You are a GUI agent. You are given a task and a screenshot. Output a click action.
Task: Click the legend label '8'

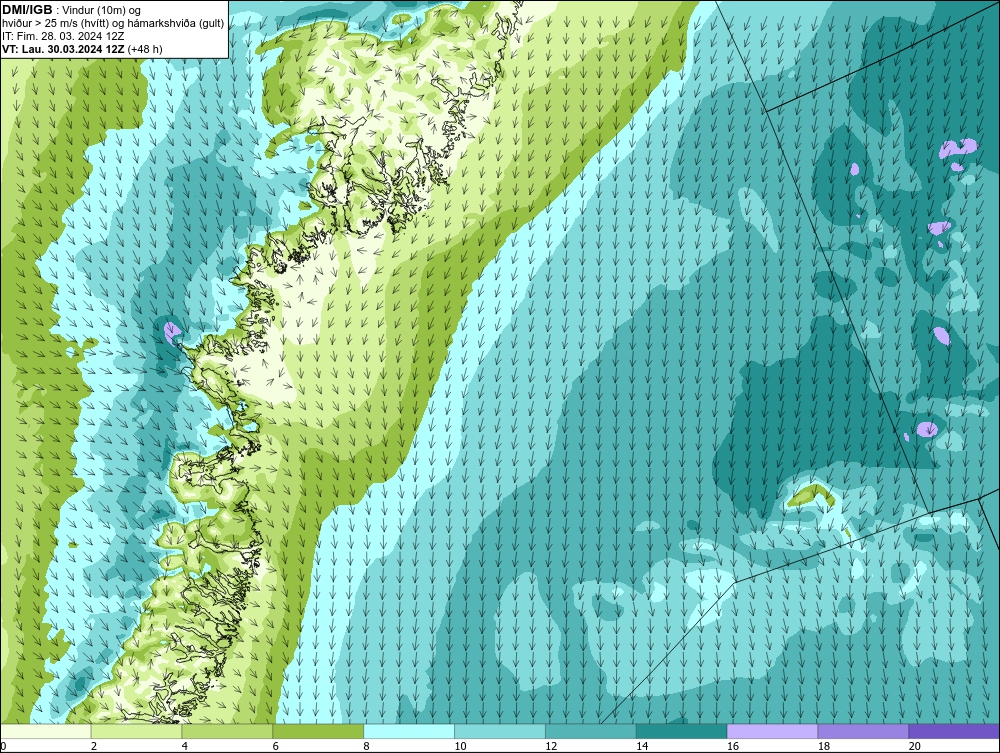click(x=367, y=746)
